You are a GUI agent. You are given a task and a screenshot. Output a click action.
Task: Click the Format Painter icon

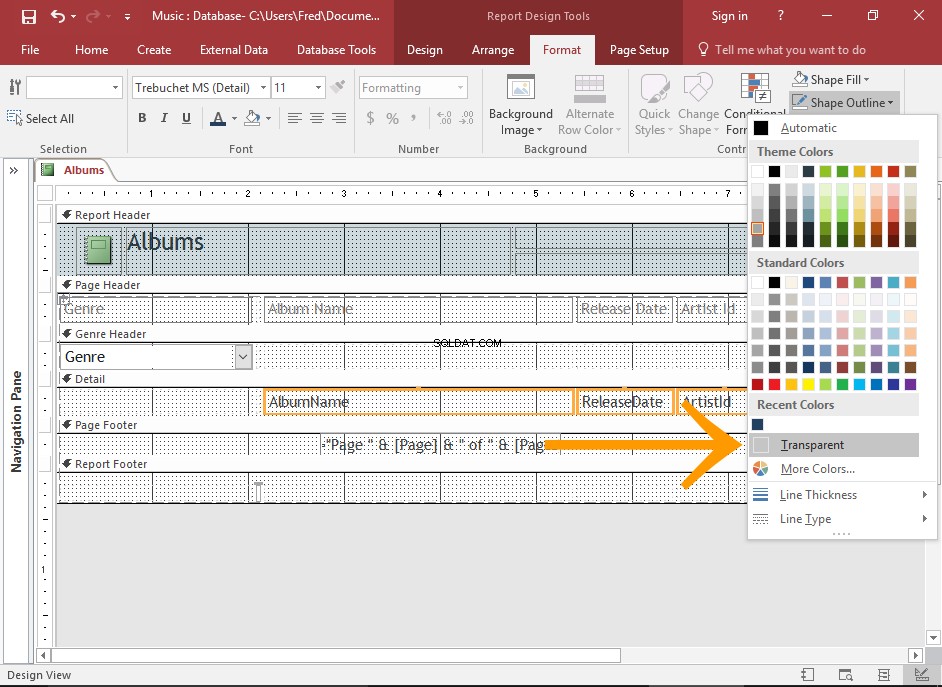(x=338, y=87)
